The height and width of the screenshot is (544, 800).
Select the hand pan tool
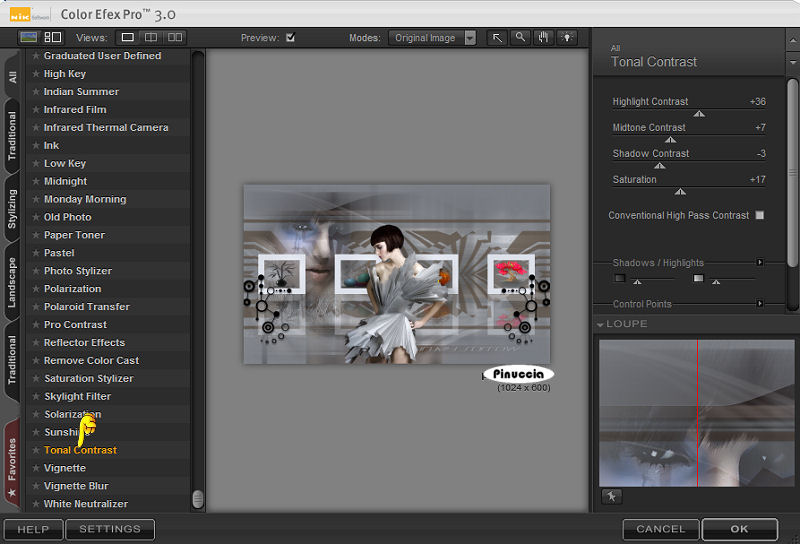(x=544, y=38)
